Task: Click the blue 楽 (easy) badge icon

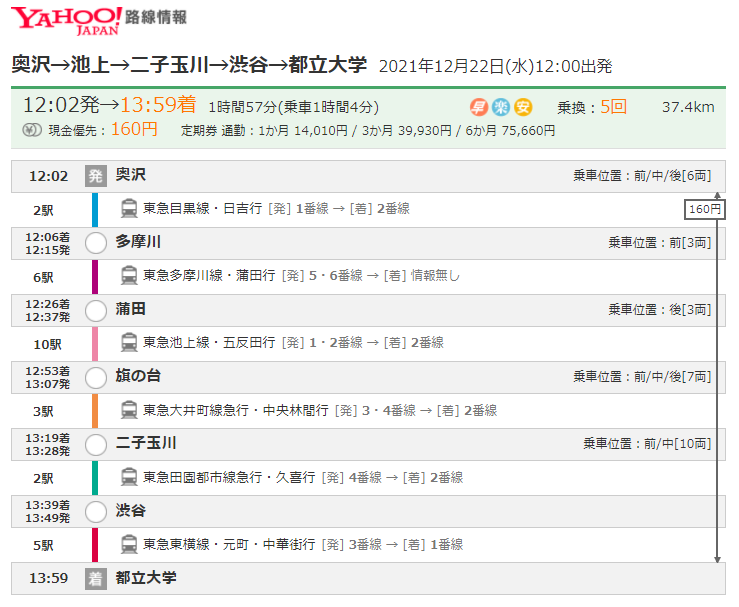Action: click(501, 107)
